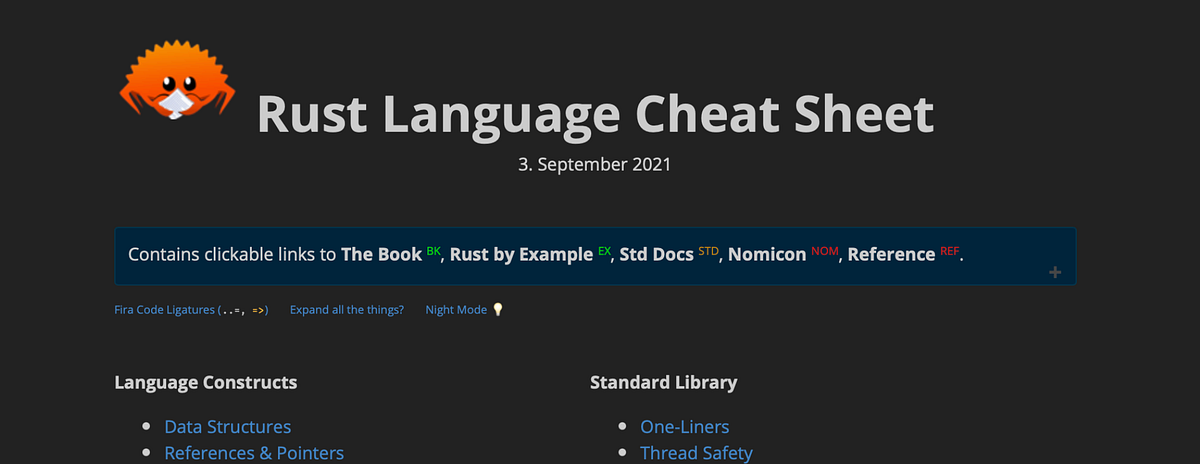This screenshot has width=1200, height=464.
Task: Click 'Expand all the things?' link
Action: click(x=347, y=310)
